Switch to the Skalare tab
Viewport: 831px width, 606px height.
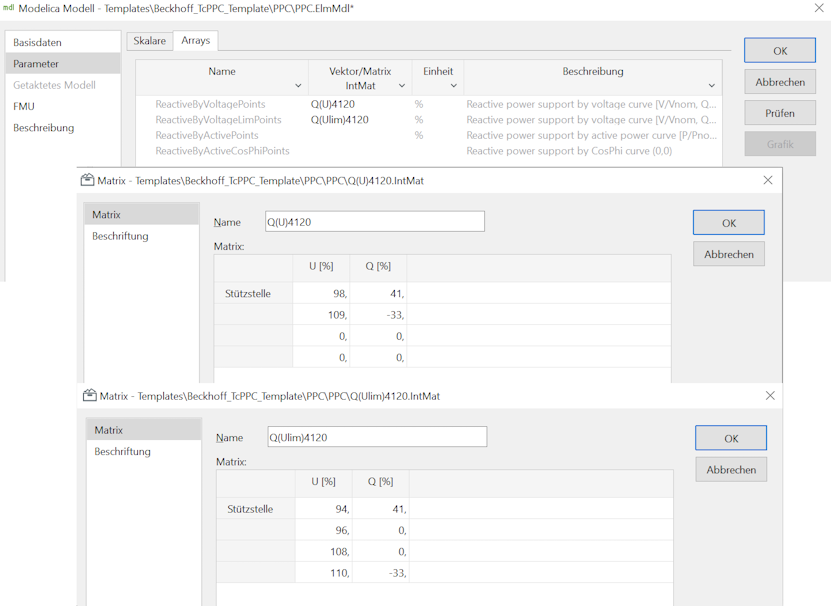149,40
